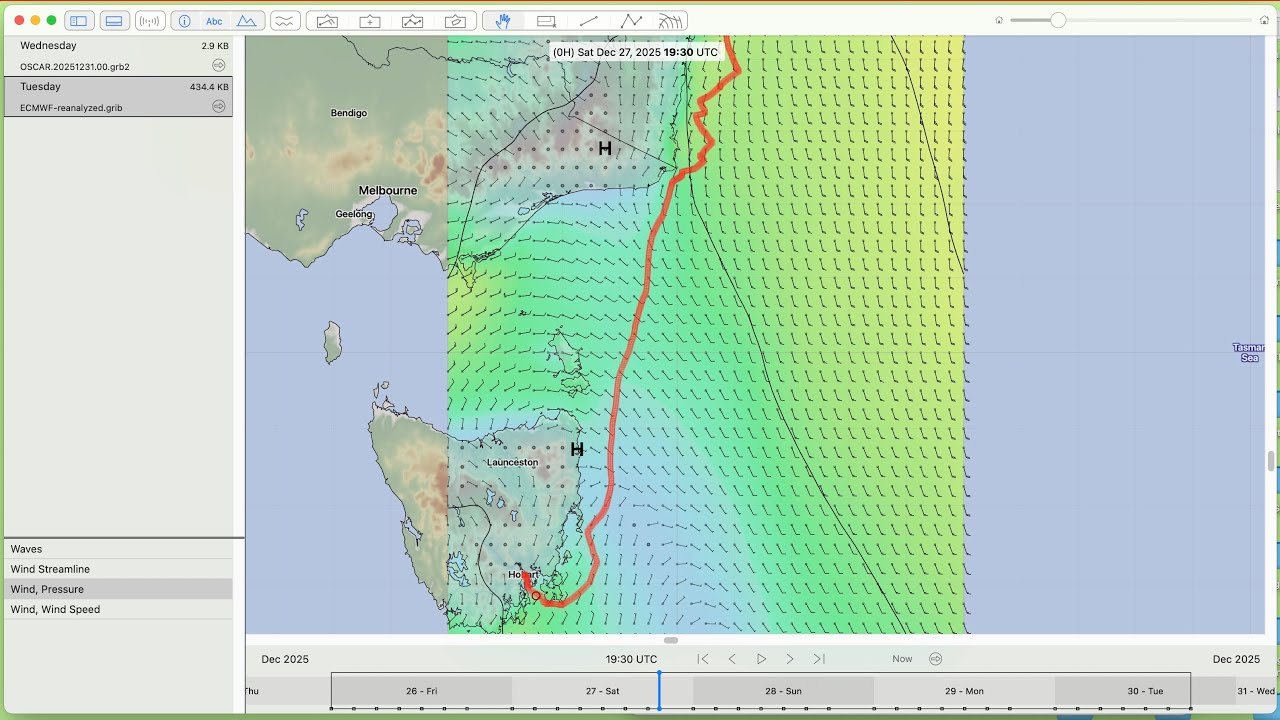
Task: Click the Sat Dec 27 19:30 UTC tooltip
Action: click(x=635, y=52)
